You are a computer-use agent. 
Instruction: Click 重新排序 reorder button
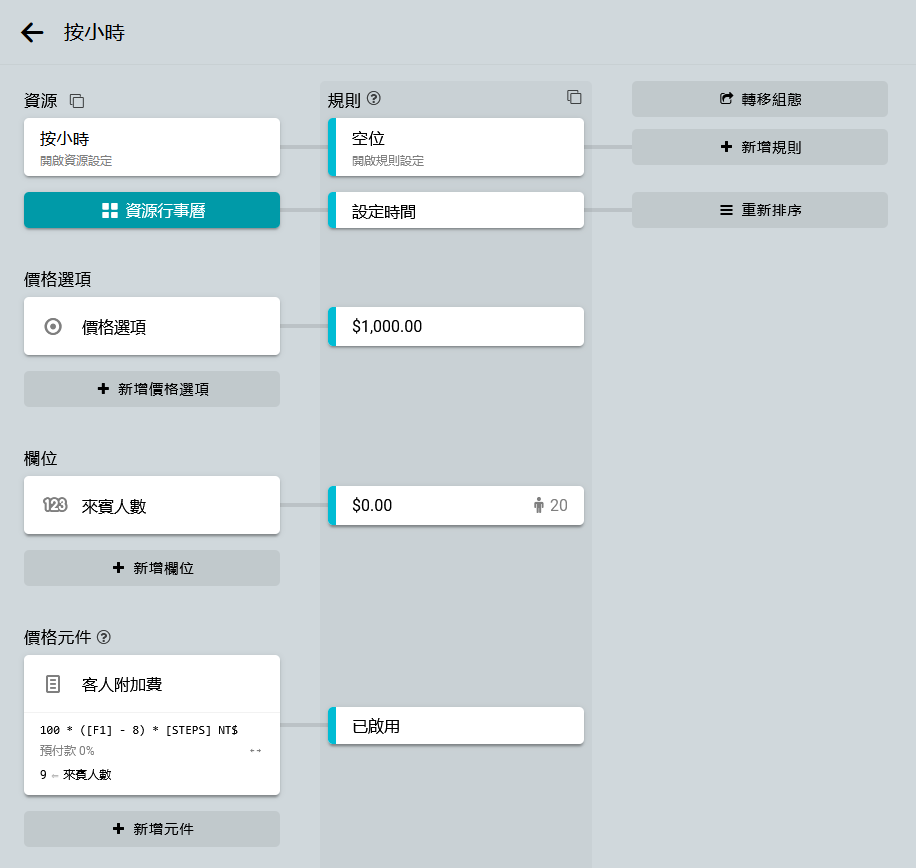tap(760, 210)
